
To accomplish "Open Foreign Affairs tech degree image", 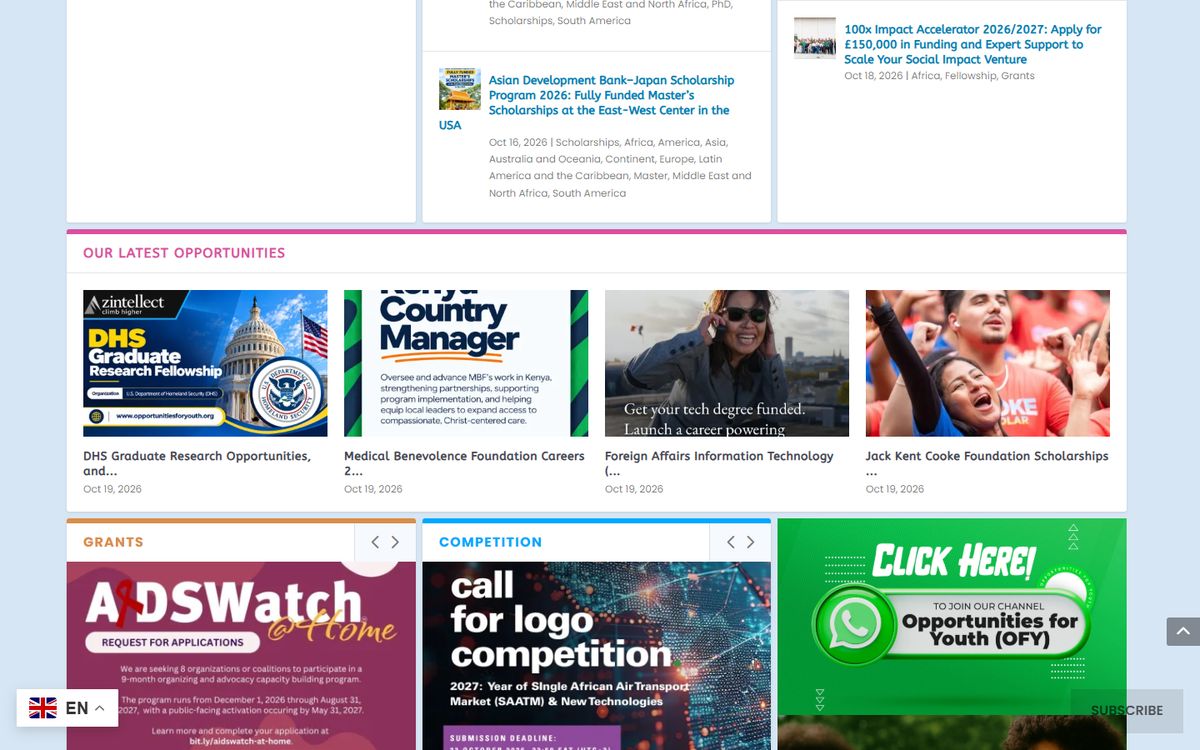I will [727, 363].
